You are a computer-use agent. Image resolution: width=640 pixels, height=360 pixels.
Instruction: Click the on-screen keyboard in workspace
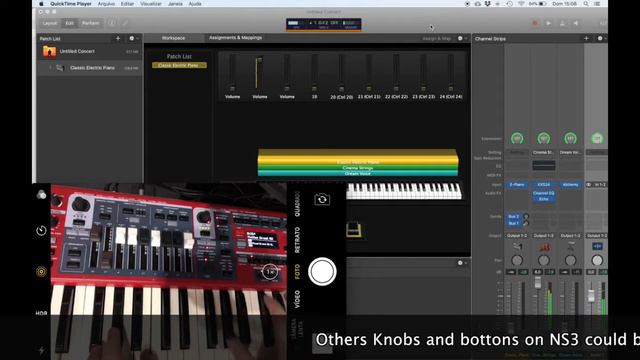404,191
